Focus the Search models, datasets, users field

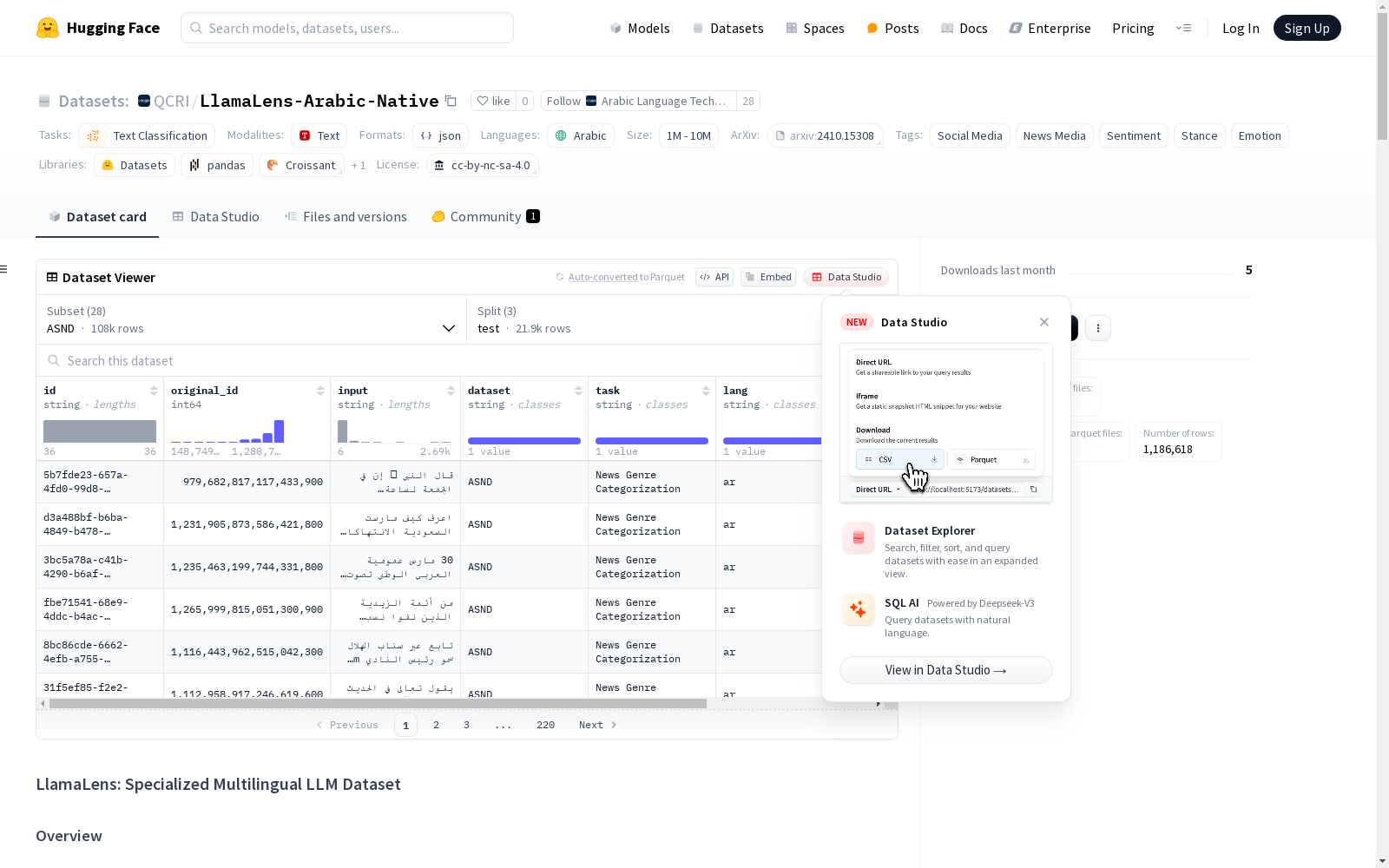tap(347, 28)
